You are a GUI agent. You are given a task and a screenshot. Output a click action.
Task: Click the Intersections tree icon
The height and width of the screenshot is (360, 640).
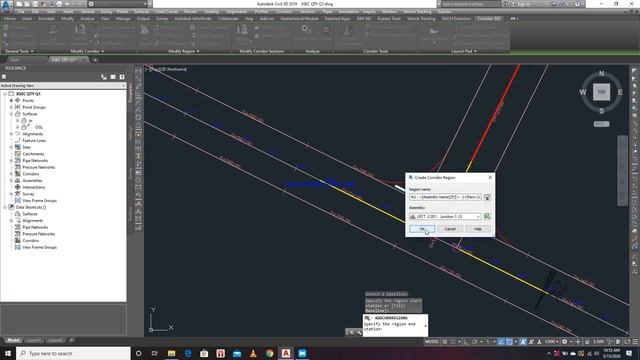[x=18, y=187]
